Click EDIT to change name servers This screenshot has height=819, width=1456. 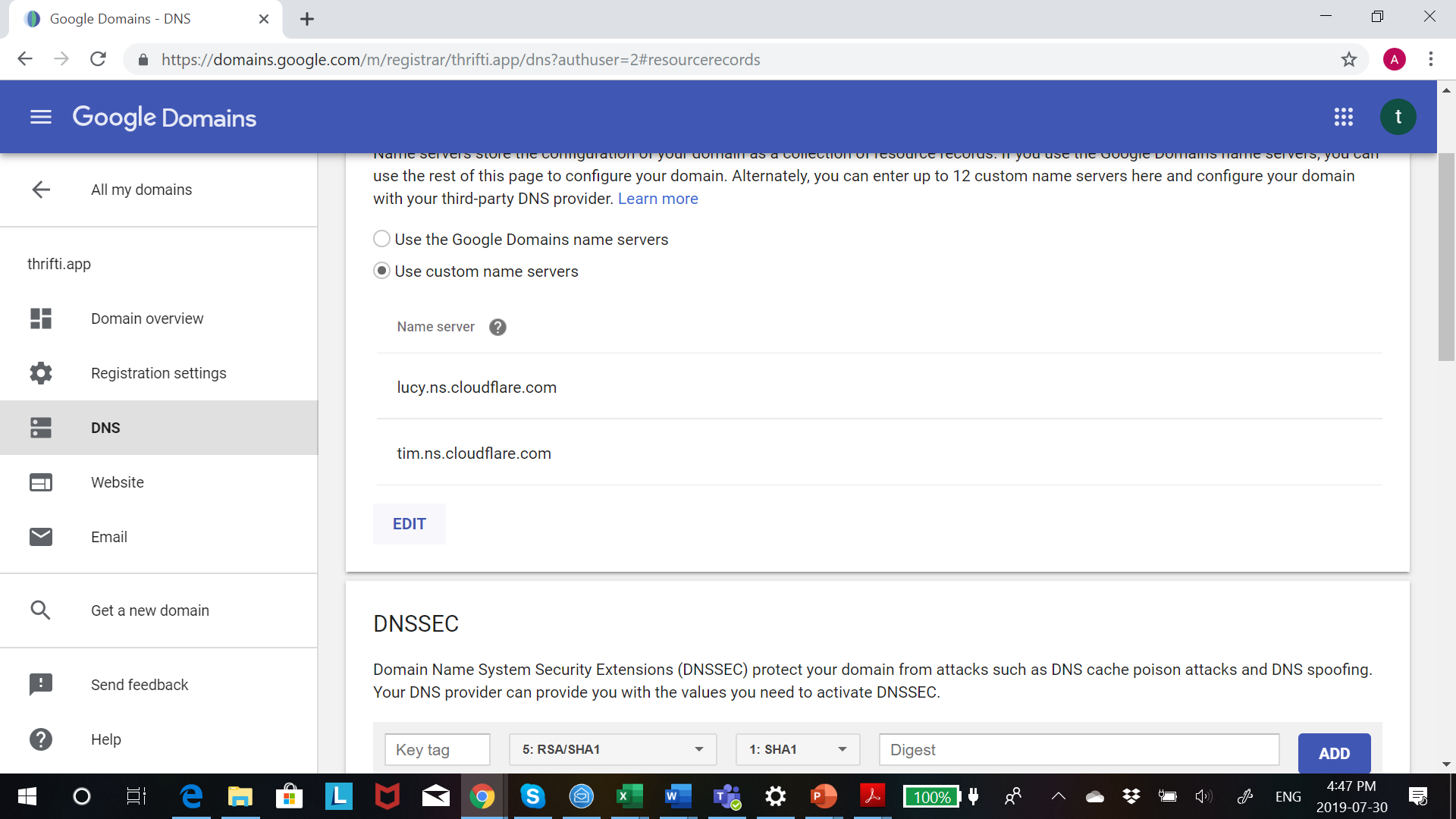click(409, 524)
